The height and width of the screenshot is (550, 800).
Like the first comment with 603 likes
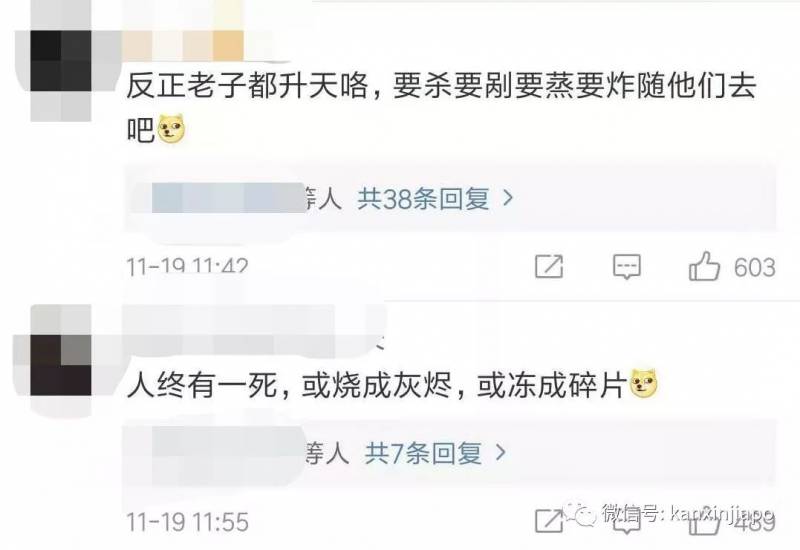tap(704, 266)
